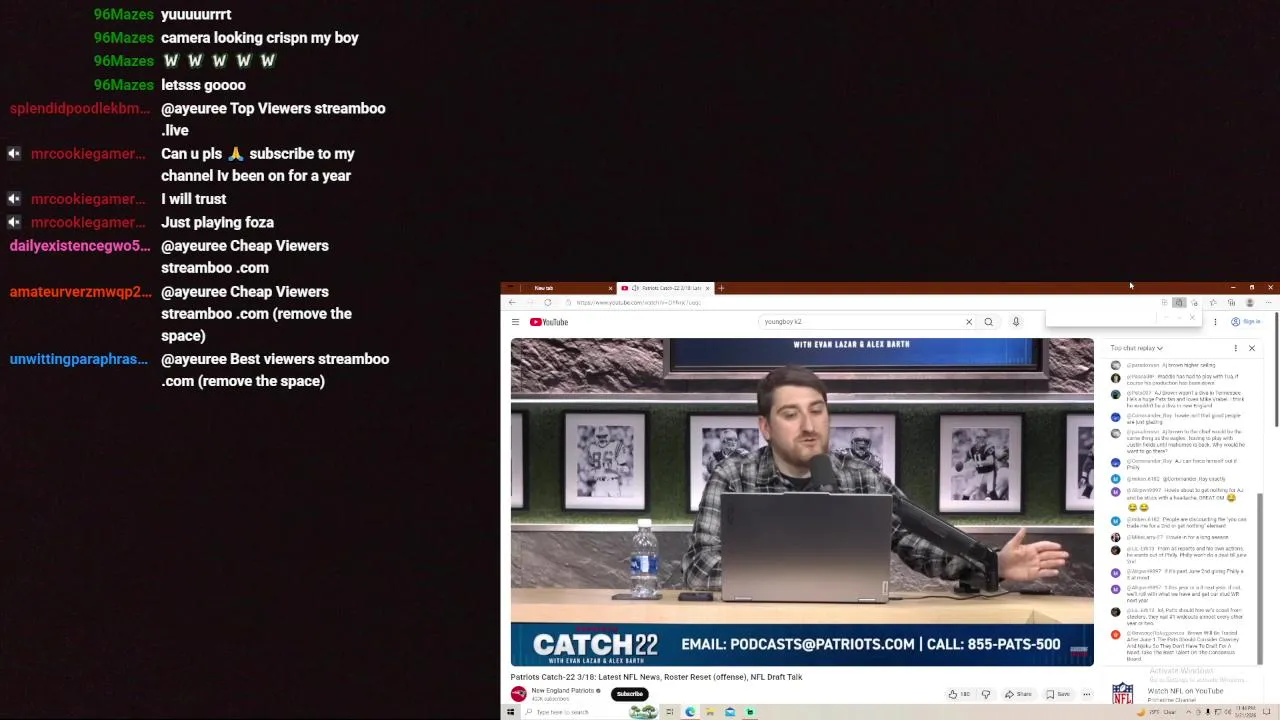This screenshot has width=1280, height=720.
Task: Click amateurverzmwqp2 username in stream chat
Action: (80, 291)
